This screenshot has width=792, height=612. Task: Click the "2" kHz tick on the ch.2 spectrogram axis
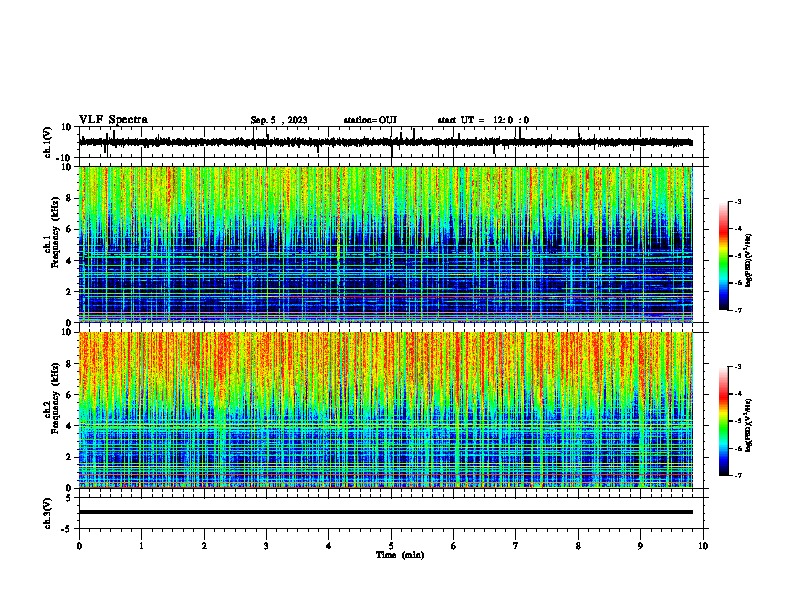70,457
